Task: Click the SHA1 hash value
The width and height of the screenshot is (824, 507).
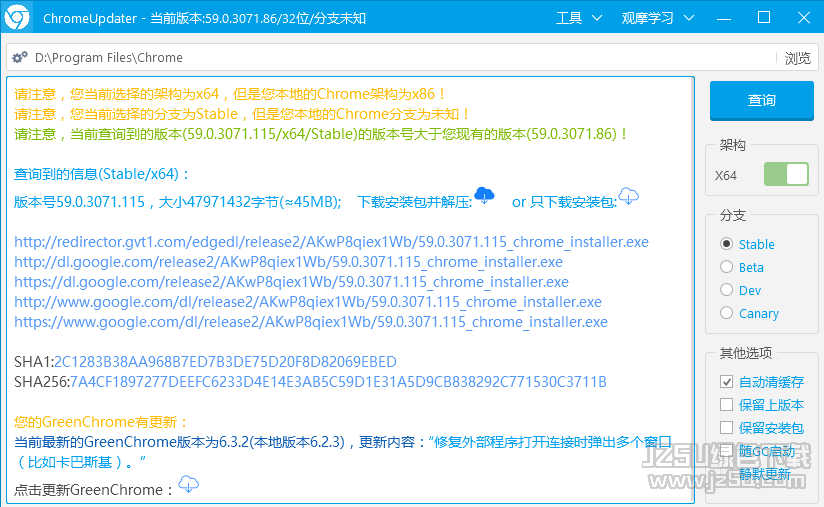Action: 225,361
